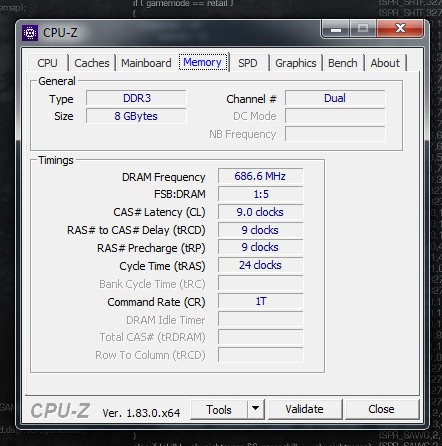
Task: Click the tRCD 9 clocks value
Action: pyautogui.click(x=260, y=230)
